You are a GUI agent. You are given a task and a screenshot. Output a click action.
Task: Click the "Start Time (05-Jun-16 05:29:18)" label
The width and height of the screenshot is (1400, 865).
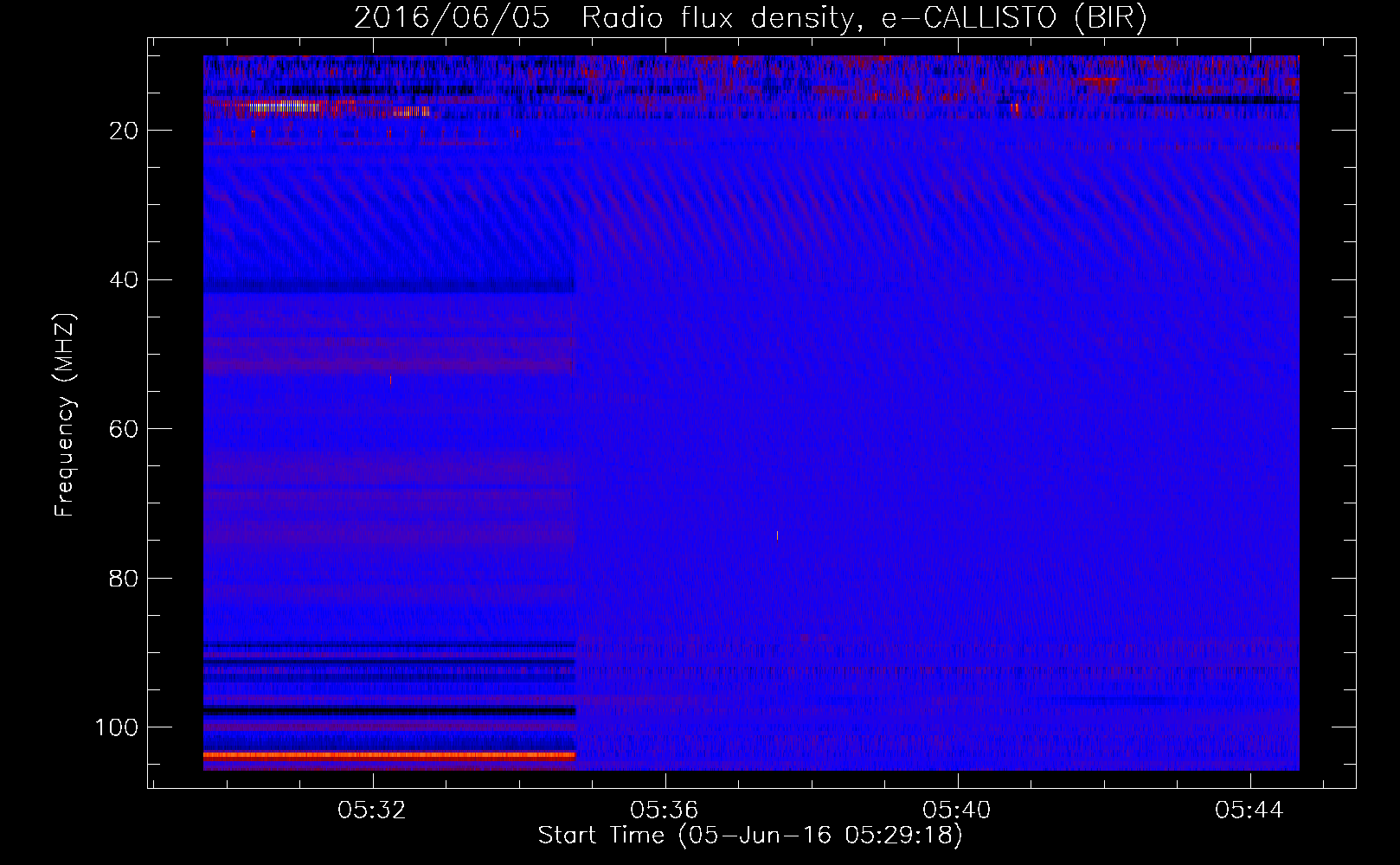(x=750, y=835)
